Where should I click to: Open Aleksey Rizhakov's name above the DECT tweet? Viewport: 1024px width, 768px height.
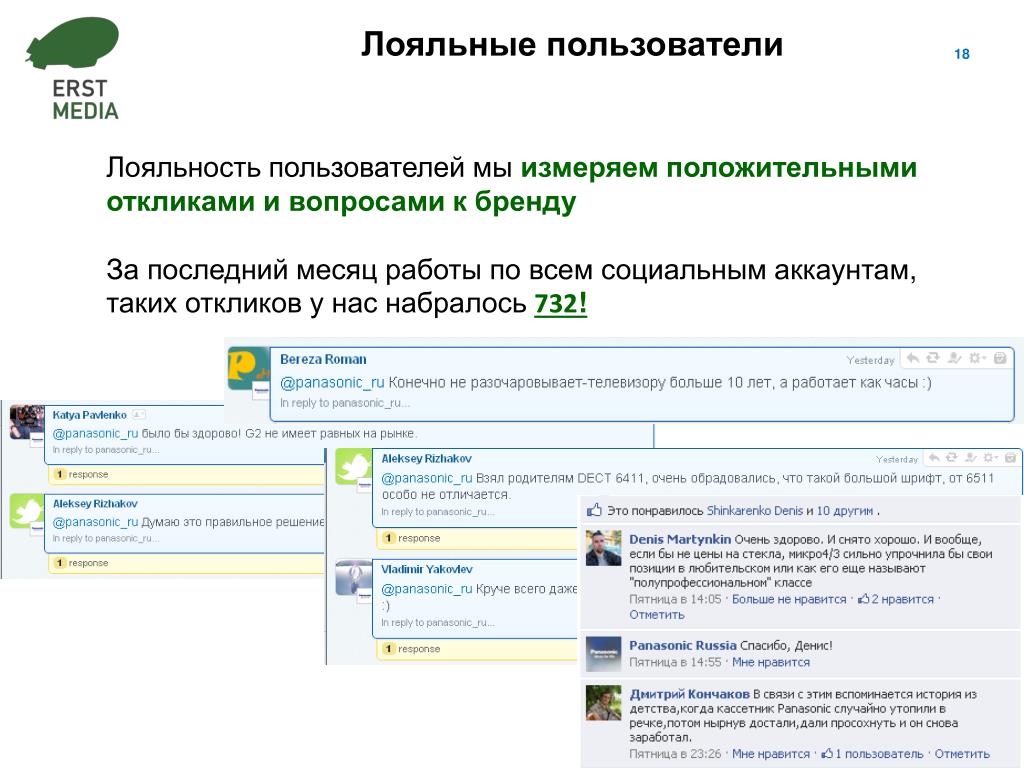click(426, 458)
